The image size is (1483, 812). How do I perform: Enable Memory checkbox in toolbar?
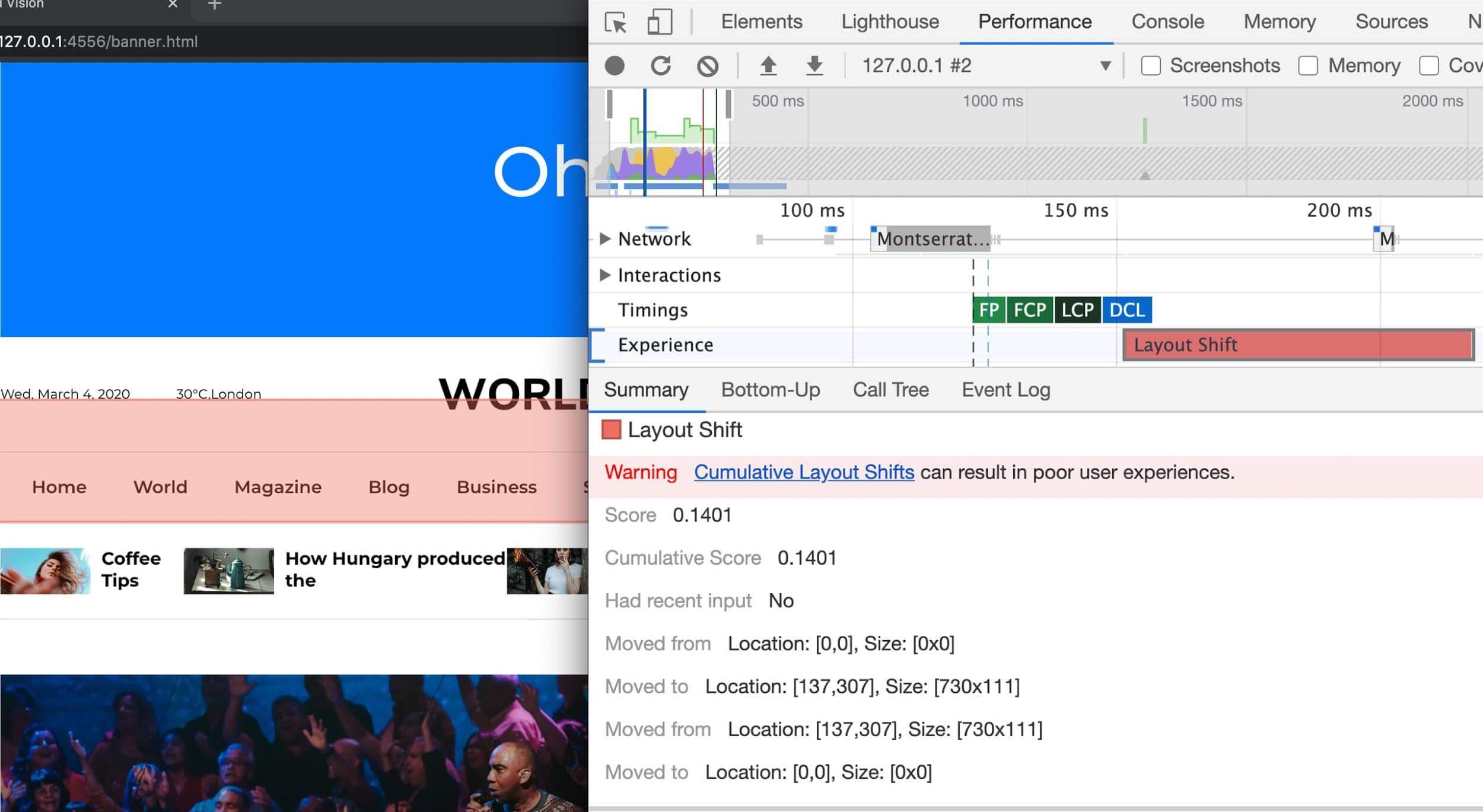click(1308, 66)
